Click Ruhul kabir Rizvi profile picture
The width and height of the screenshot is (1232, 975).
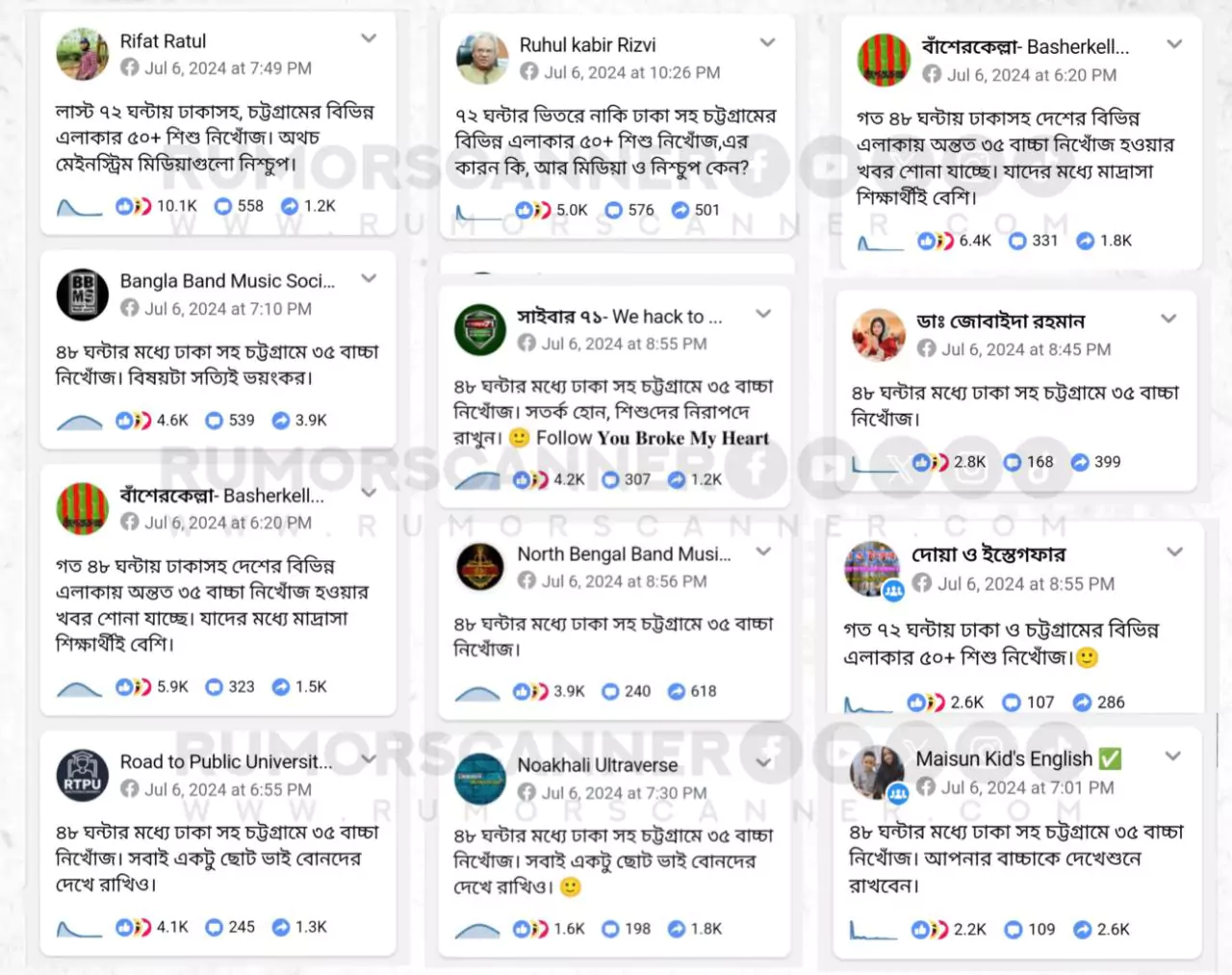click(x=482, y=58)
